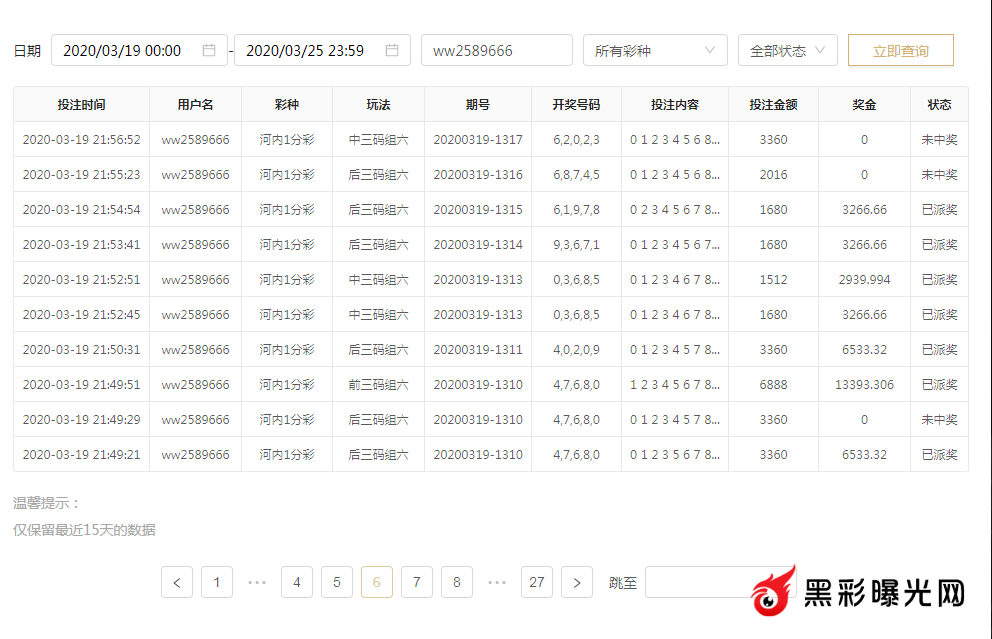Screen dimensions: 992x639
Task: Click the username field ww2589666
Action: point(496,50)
